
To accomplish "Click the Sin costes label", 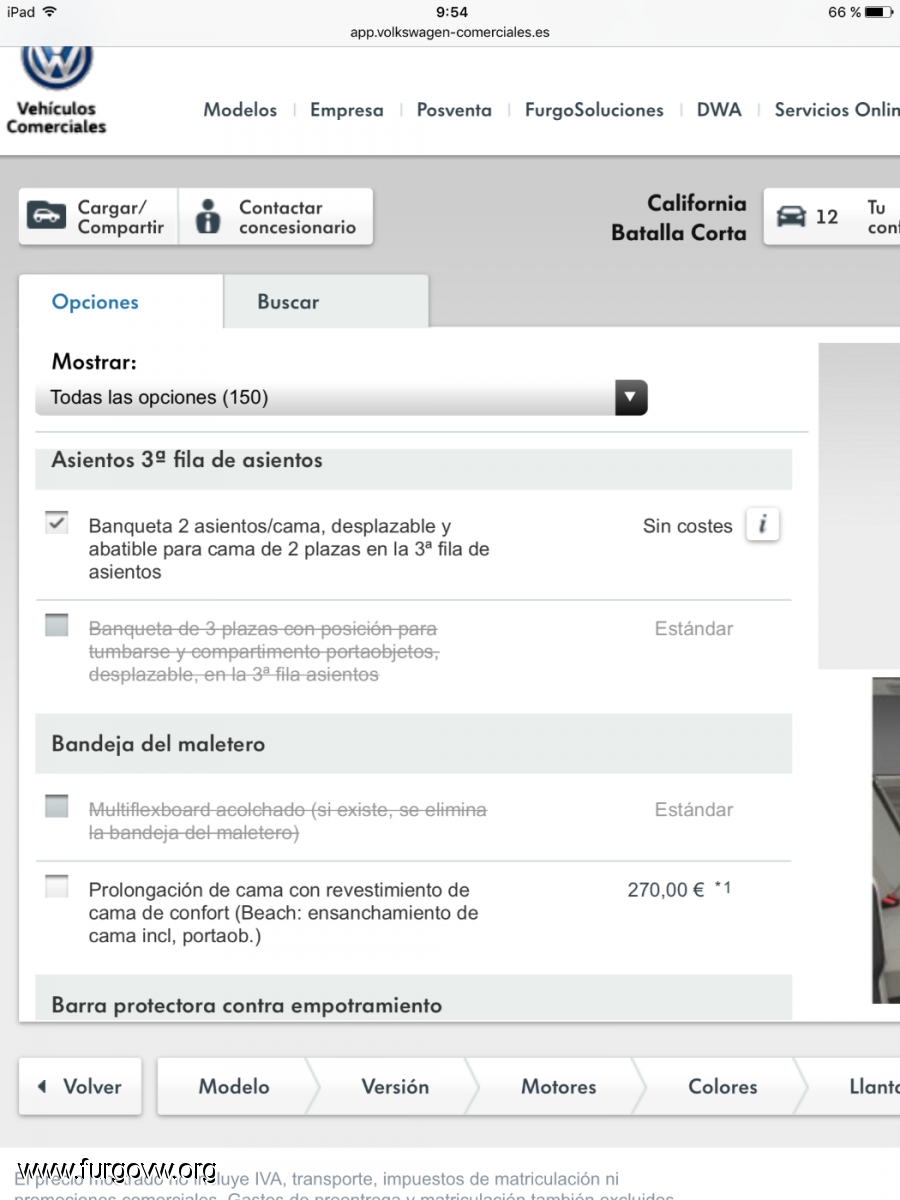I will click(x=688, y=526).
